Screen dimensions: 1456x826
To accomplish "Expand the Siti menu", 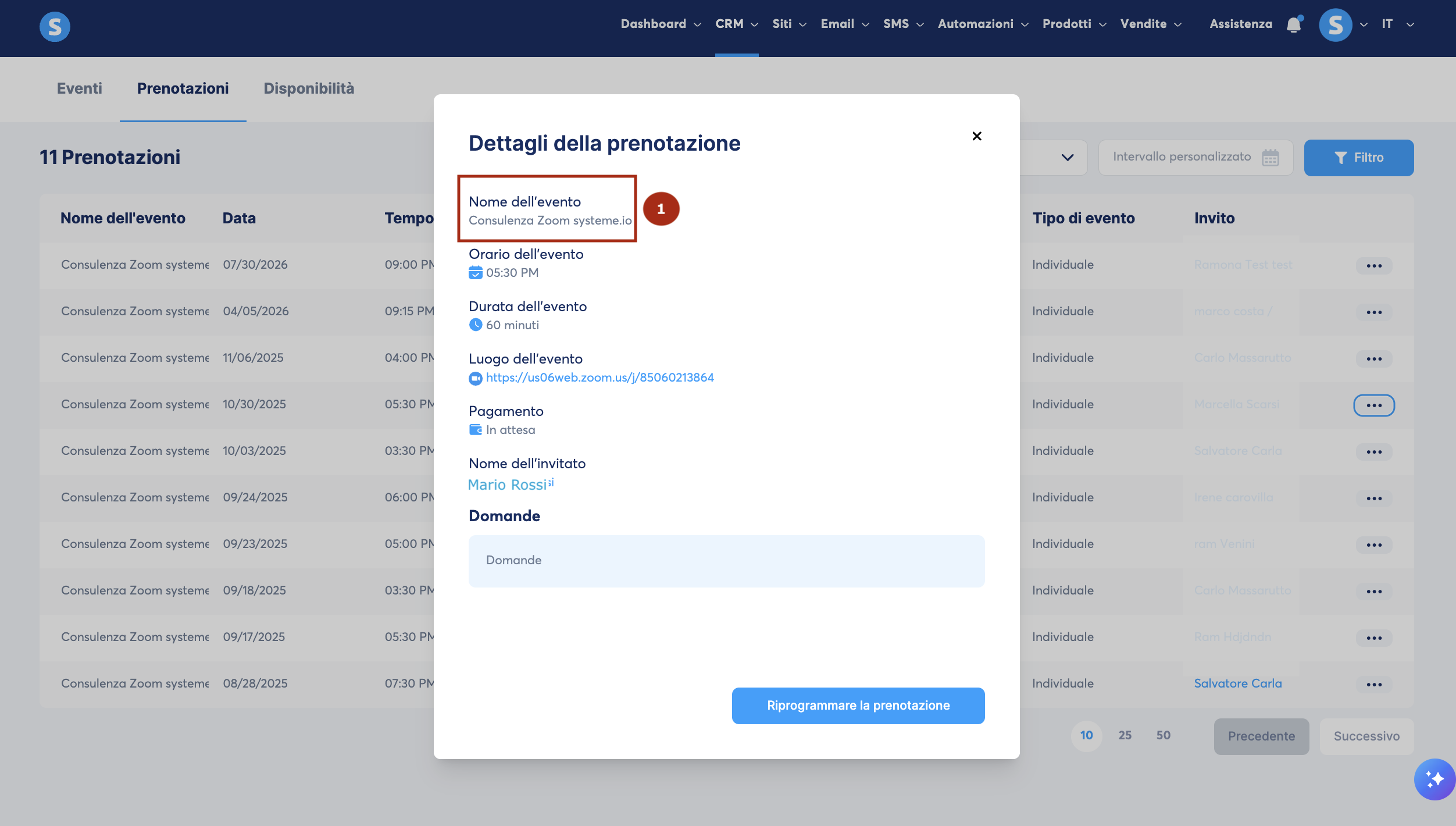I will [789, 24].
